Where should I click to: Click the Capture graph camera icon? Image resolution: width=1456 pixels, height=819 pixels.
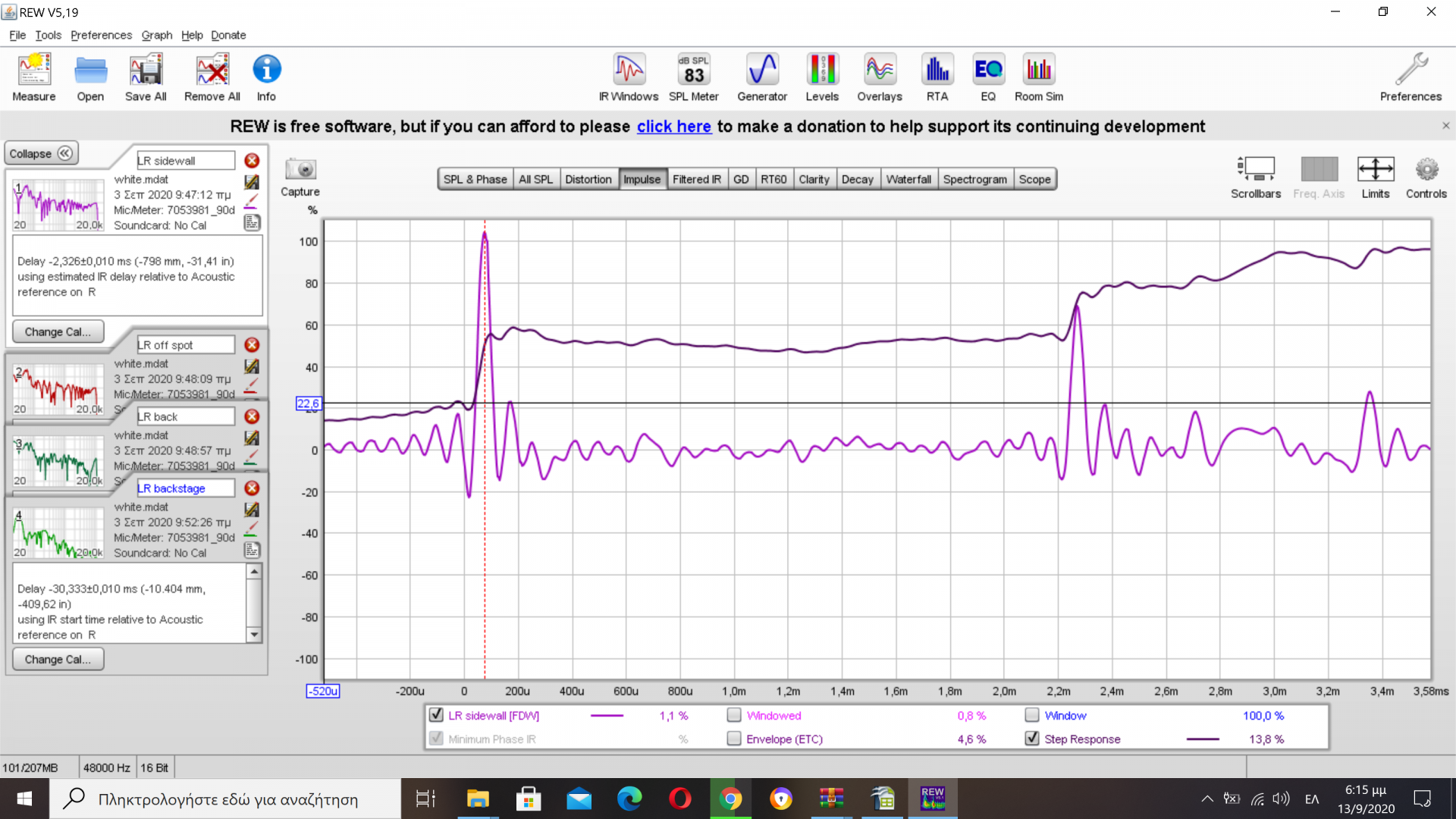[x=300, y=170]
